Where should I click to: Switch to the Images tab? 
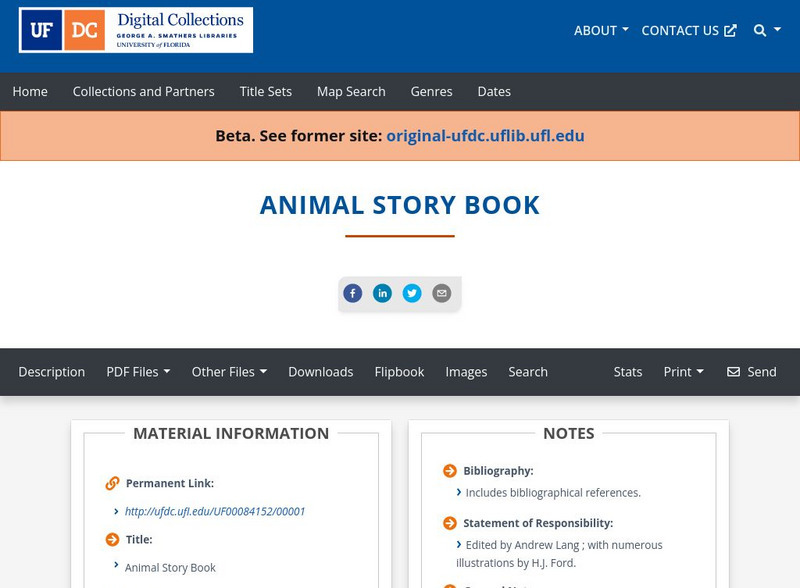coord(467,371)
